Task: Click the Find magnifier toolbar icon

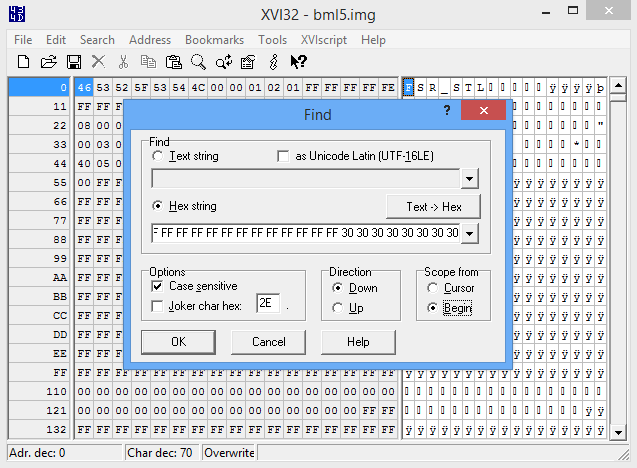Action: click(198, 62)
